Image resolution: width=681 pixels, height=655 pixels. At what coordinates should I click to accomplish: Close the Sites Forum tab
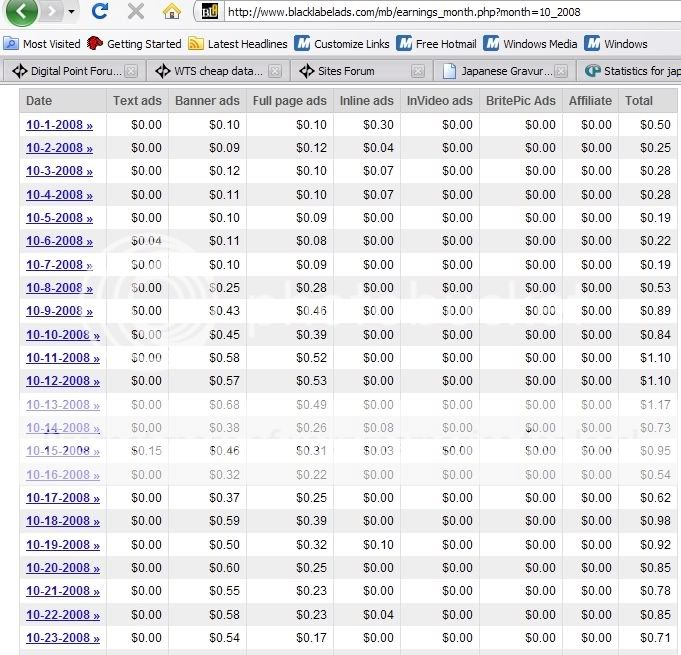click(x=418, y=71)
